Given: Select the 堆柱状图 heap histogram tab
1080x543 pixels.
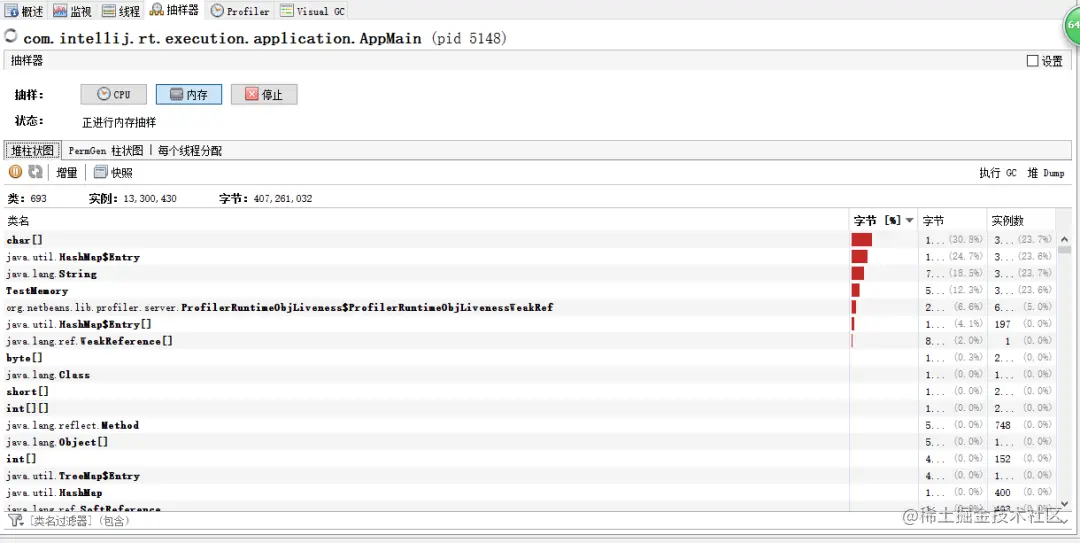Looking at the screenshot, I should click(x=32, y=150).
